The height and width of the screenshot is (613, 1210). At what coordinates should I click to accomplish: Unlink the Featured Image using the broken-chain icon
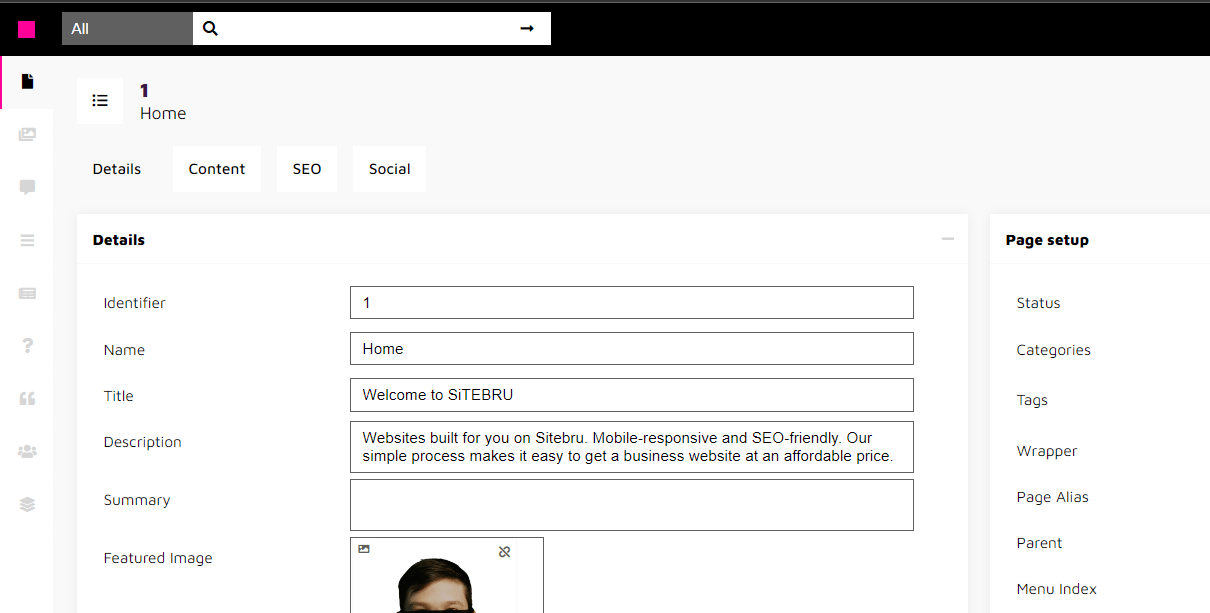[x=504, y=551]
